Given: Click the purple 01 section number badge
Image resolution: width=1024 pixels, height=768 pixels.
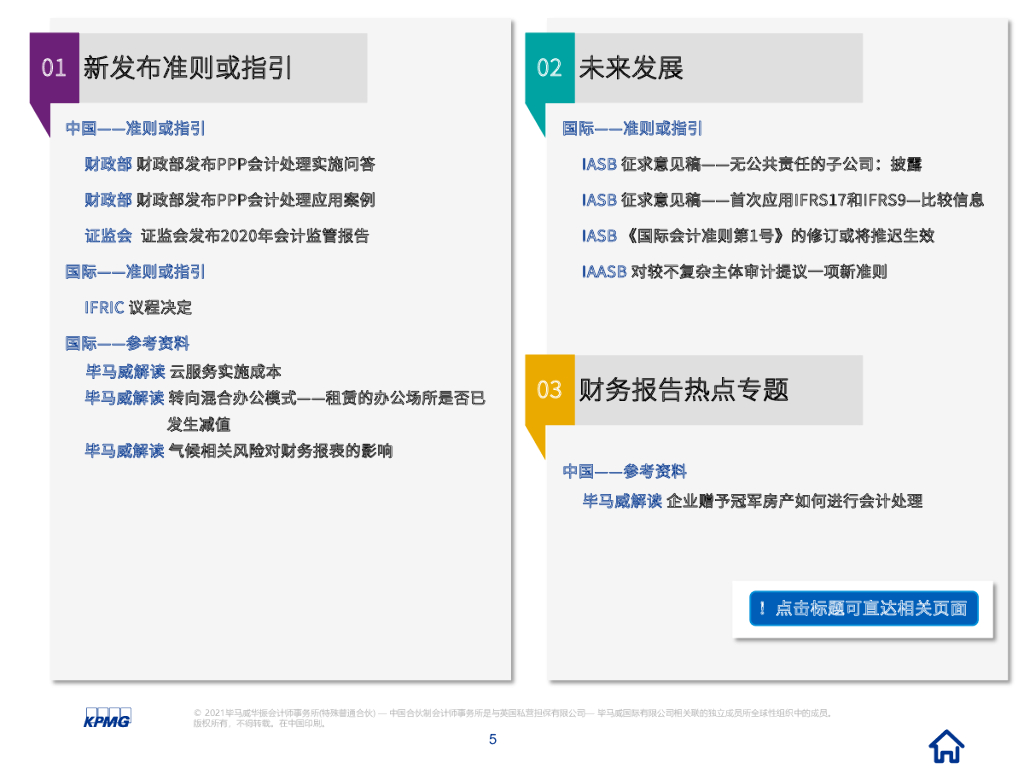Looking at the screenshot, I should [x=54, y=68].
